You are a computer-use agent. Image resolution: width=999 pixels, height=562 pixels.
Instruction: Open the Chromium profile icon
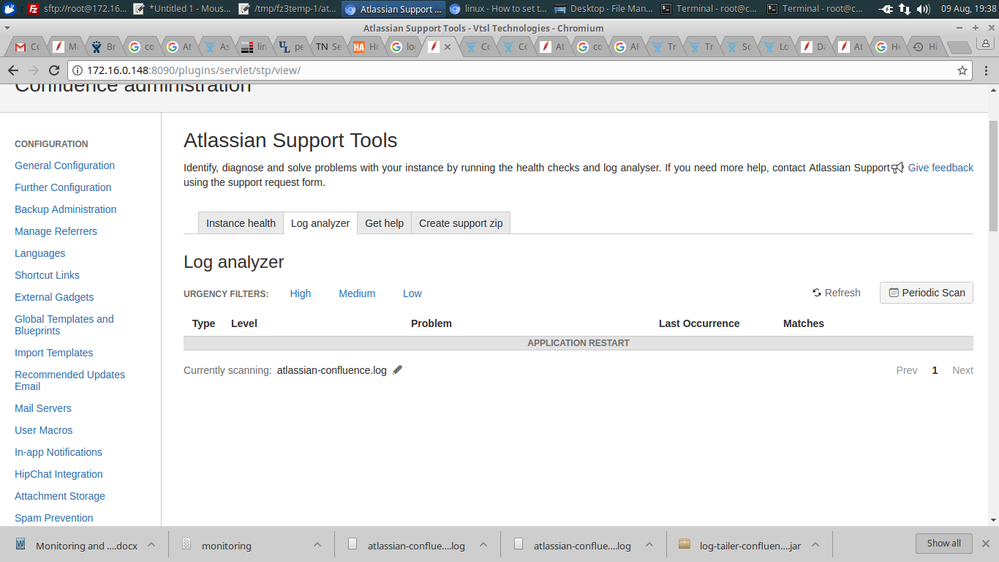point(986,44)
